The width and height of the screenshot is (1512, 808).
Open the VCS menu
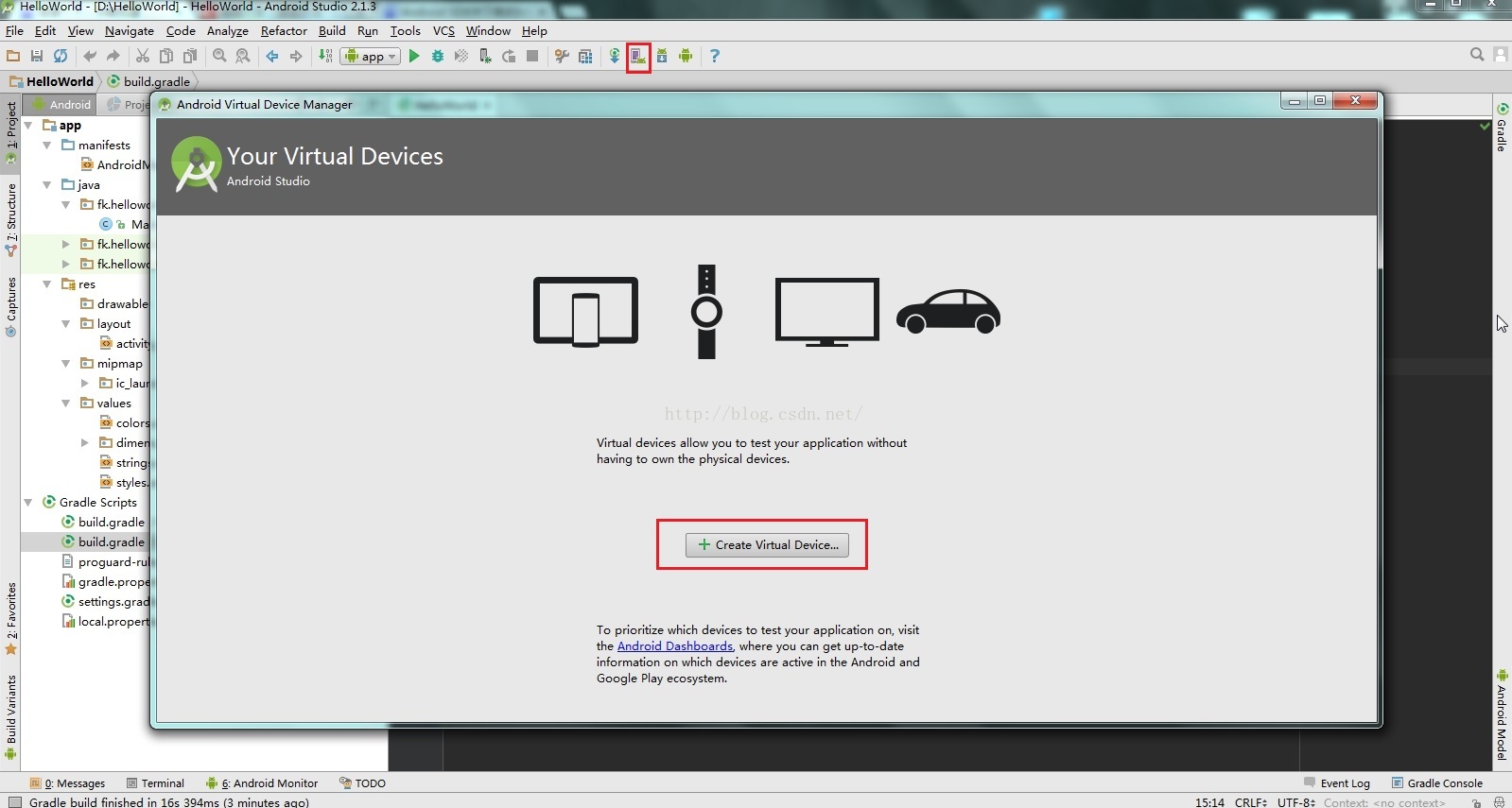tap(443, 30)
